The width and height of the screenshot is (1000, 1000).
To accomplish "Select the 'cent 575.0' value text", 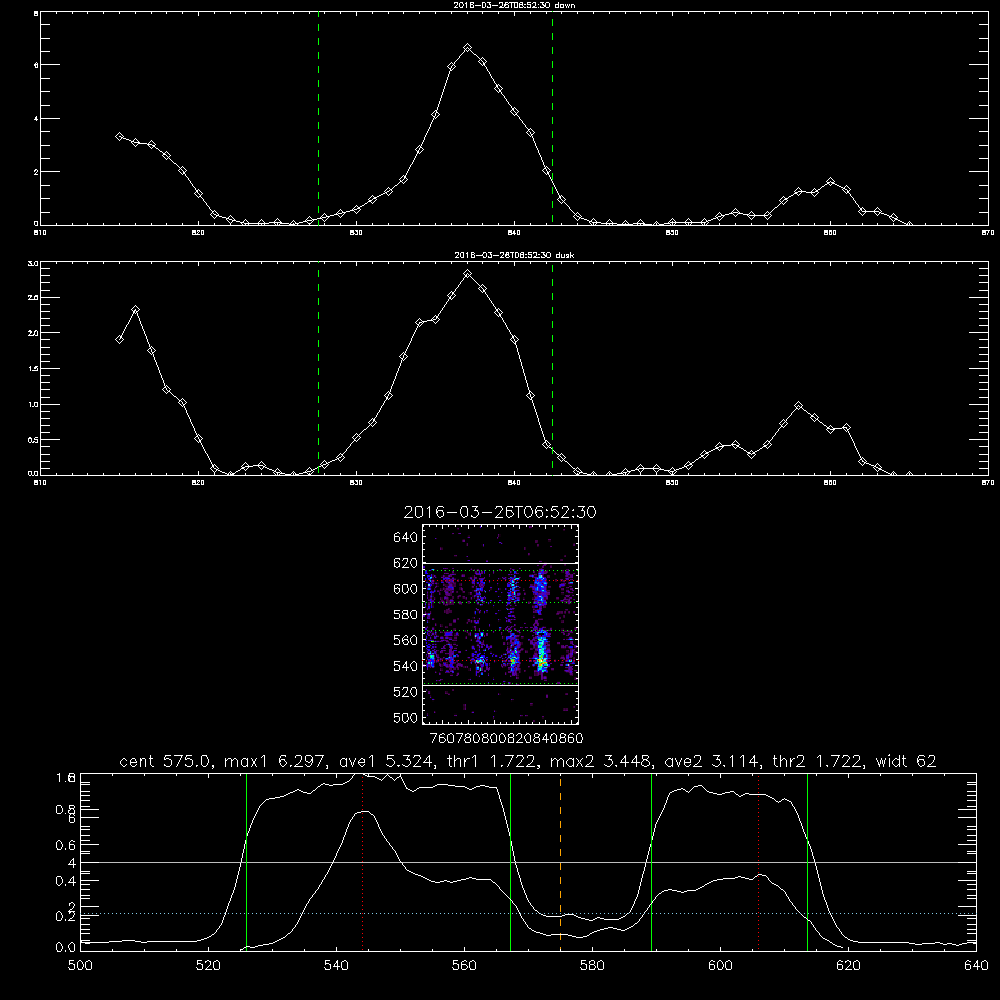I will [x=166, y=761].
